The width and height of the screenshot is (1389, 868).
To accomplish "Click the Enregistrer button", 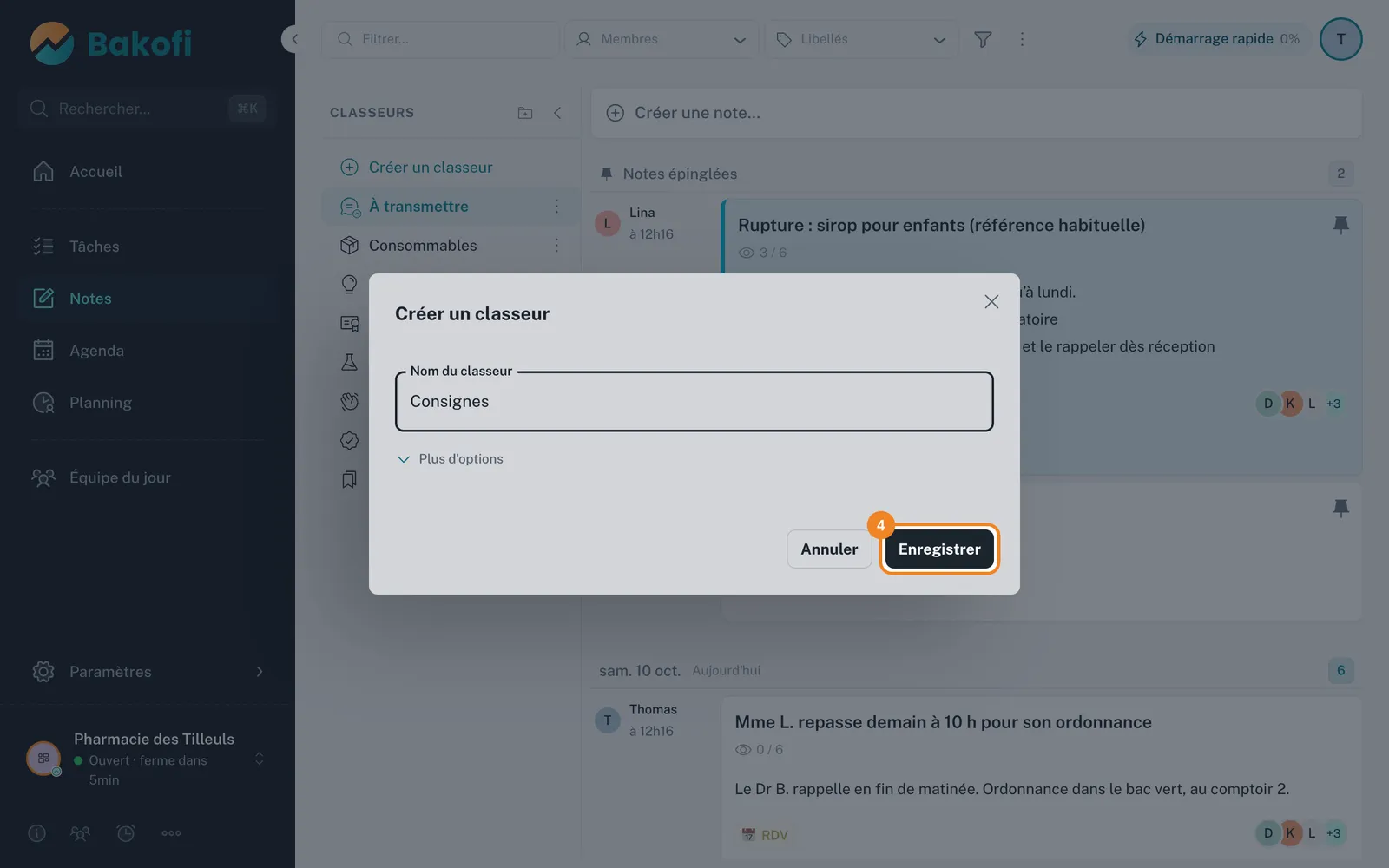I will (939, 549).
